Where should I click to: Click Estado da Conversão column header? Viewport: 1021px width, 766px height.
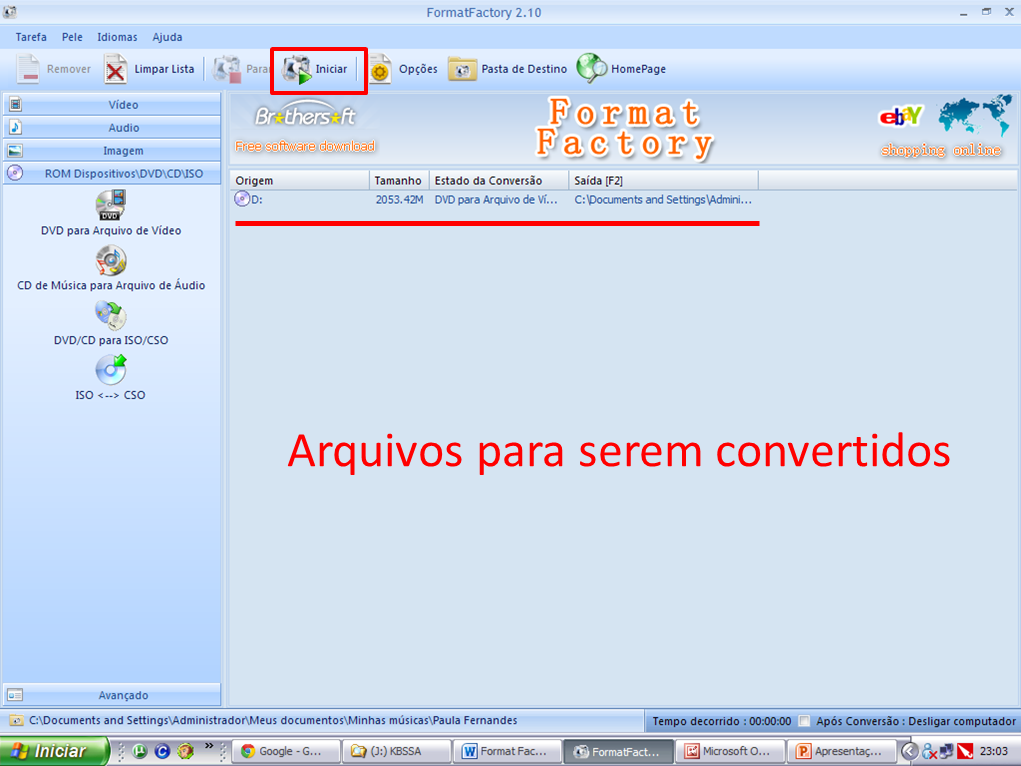coord(499,180)
